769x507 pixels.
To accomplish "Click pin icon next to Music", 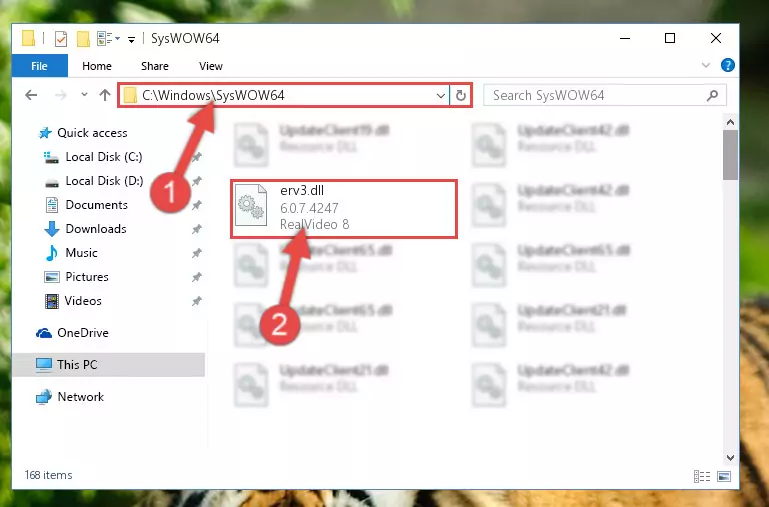I will 197,253.
